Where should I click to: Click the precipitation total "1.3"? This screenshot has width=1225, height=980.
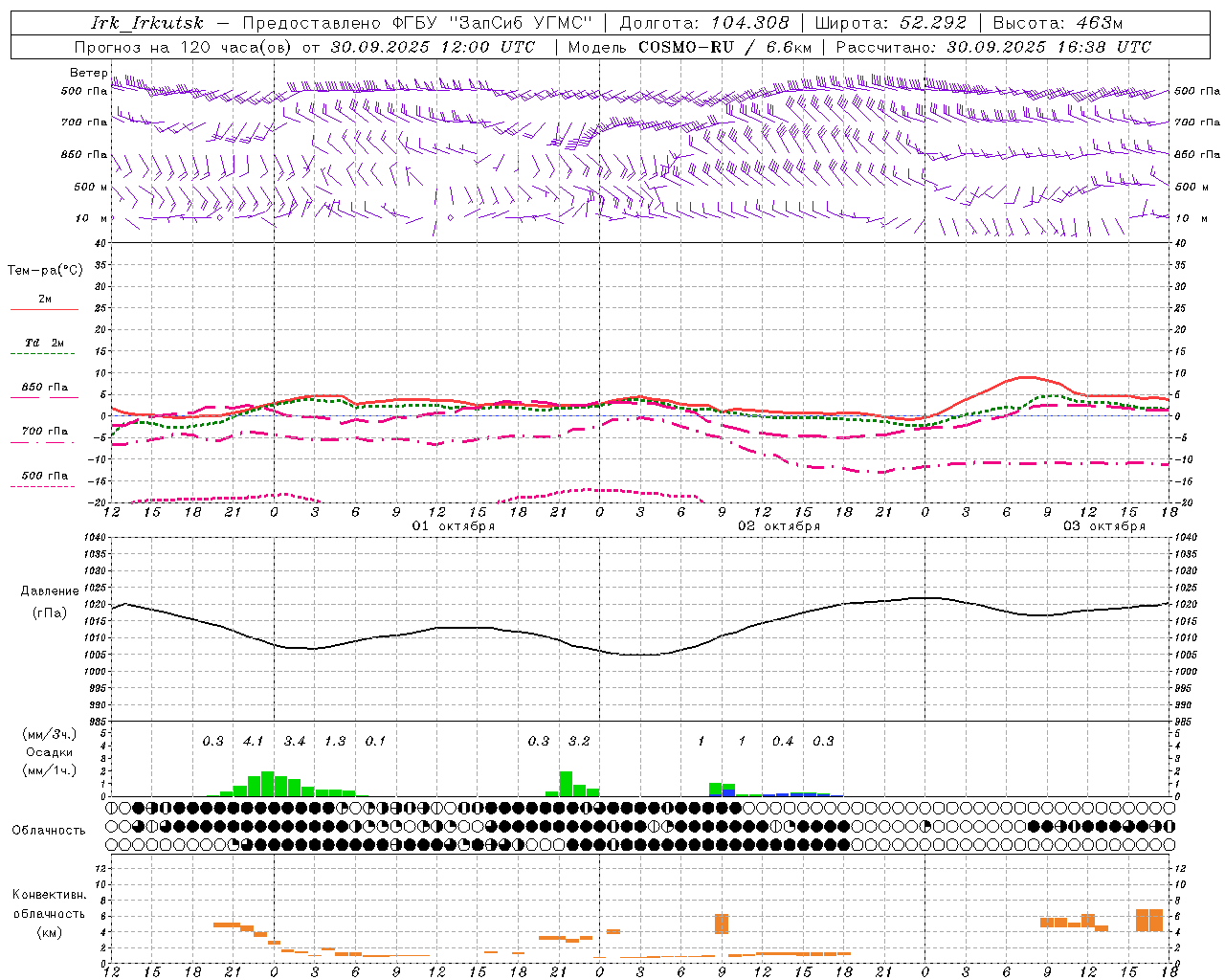point(335,742)
